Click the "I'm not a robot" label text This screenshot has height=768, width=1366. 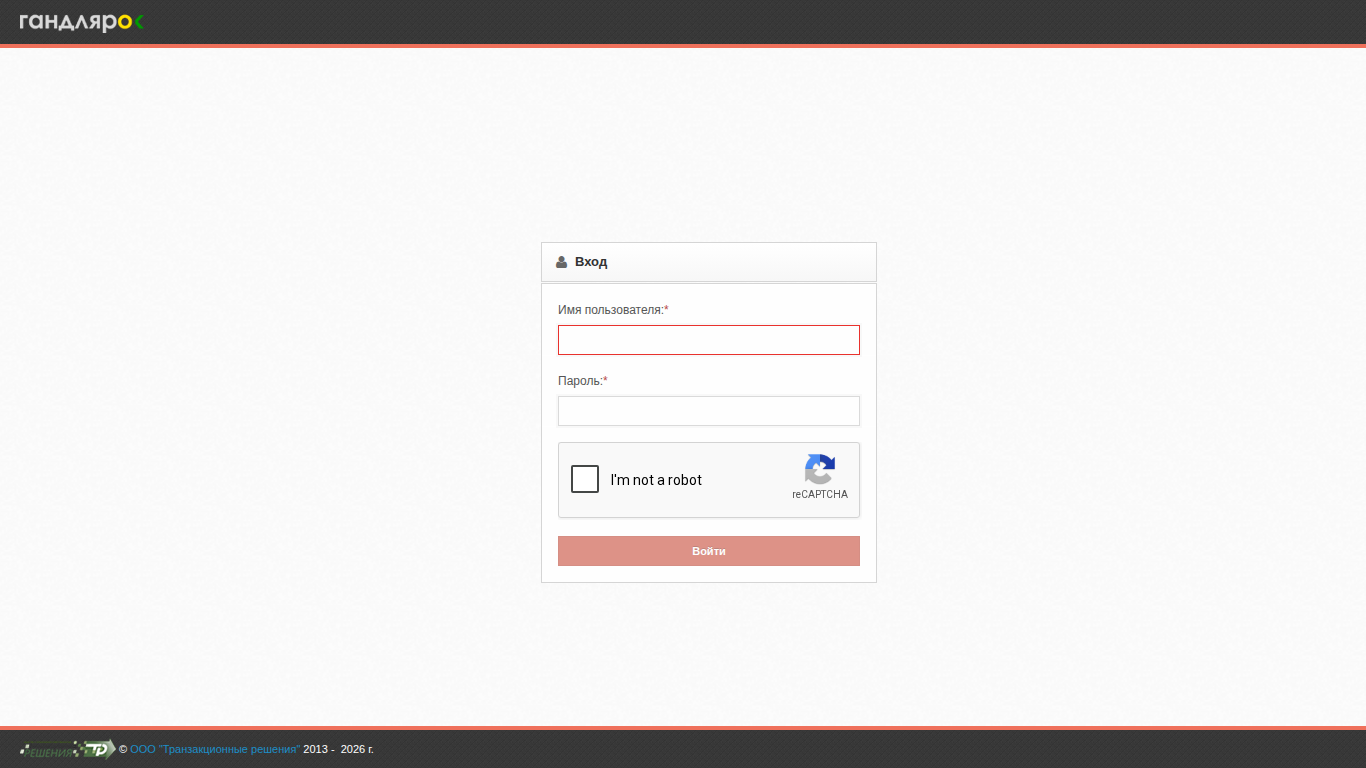click(656, 480)
